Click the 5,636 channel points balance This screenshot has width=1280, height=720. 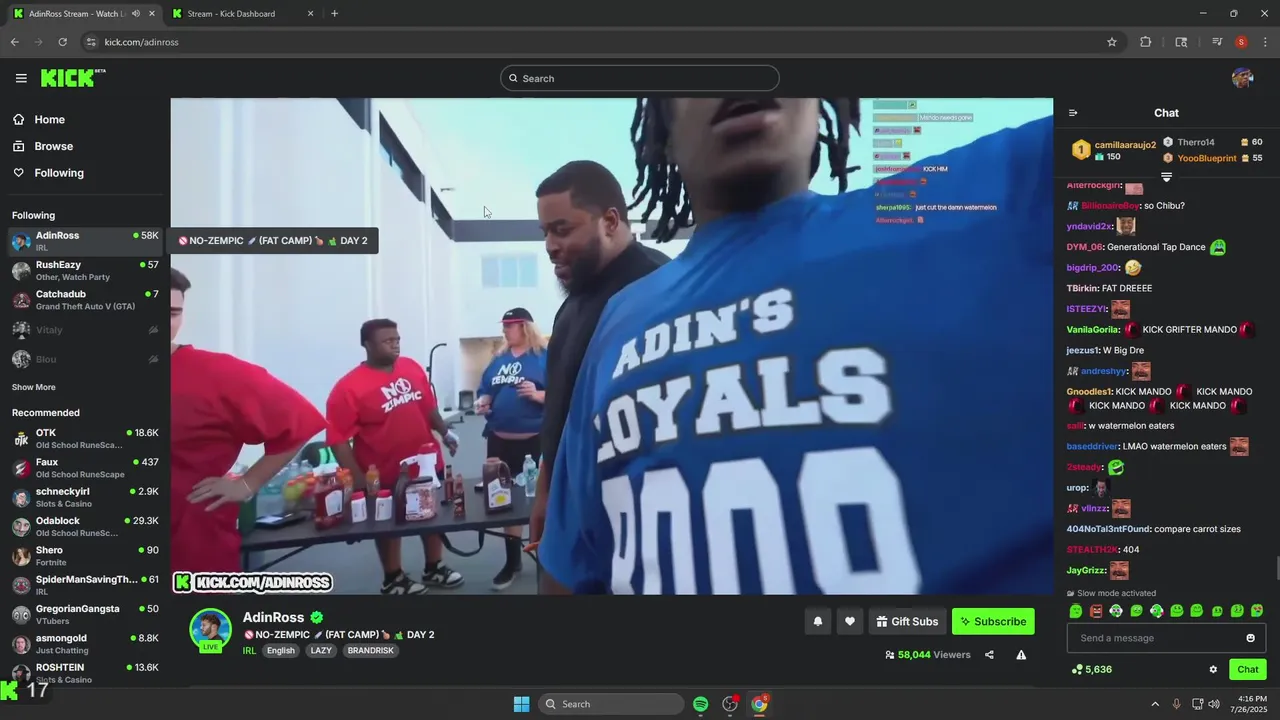[x=1091, y=669]
